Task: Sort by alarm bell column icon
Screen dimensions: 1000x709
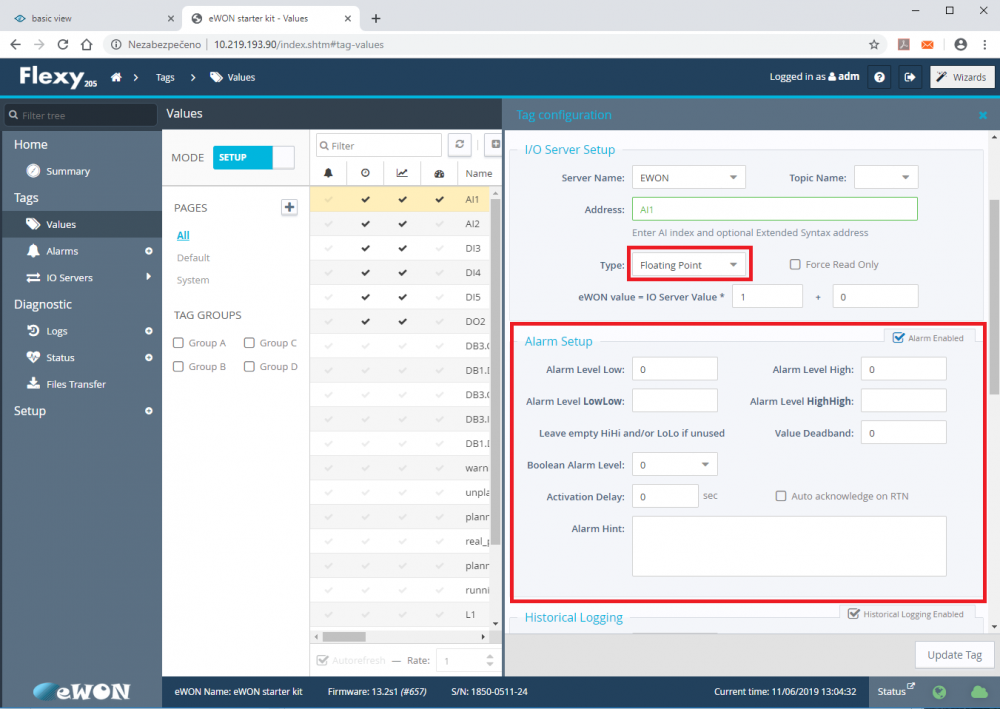Action: point(328,173)
